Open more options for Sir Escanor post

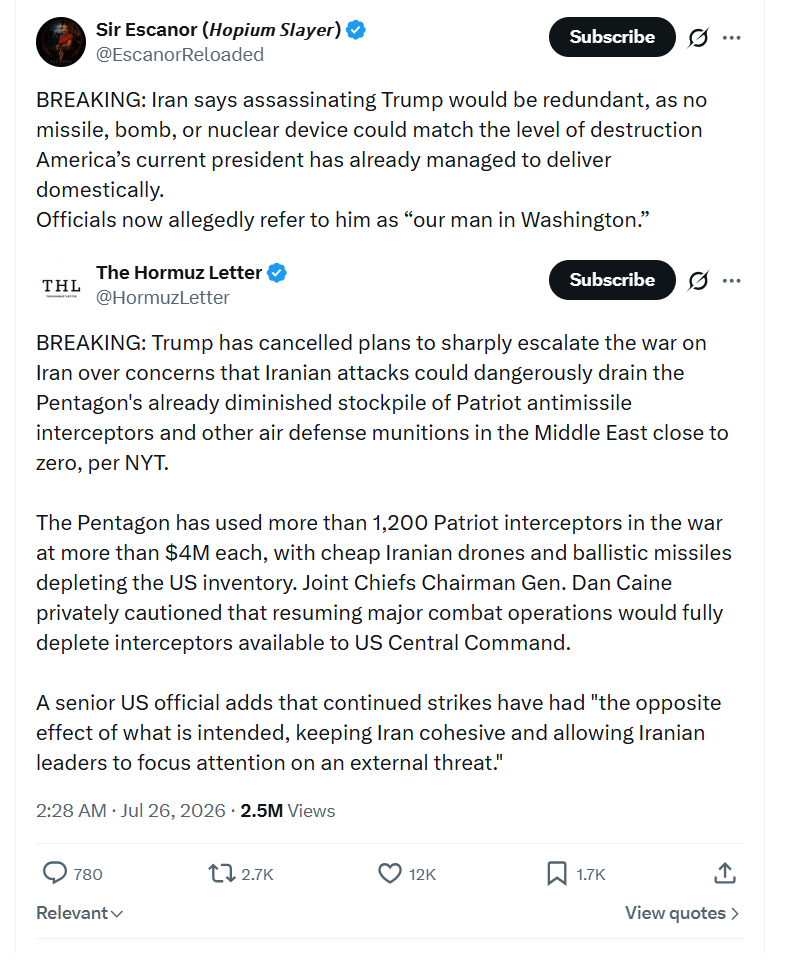pyautogui.click(x=731, y=38)
